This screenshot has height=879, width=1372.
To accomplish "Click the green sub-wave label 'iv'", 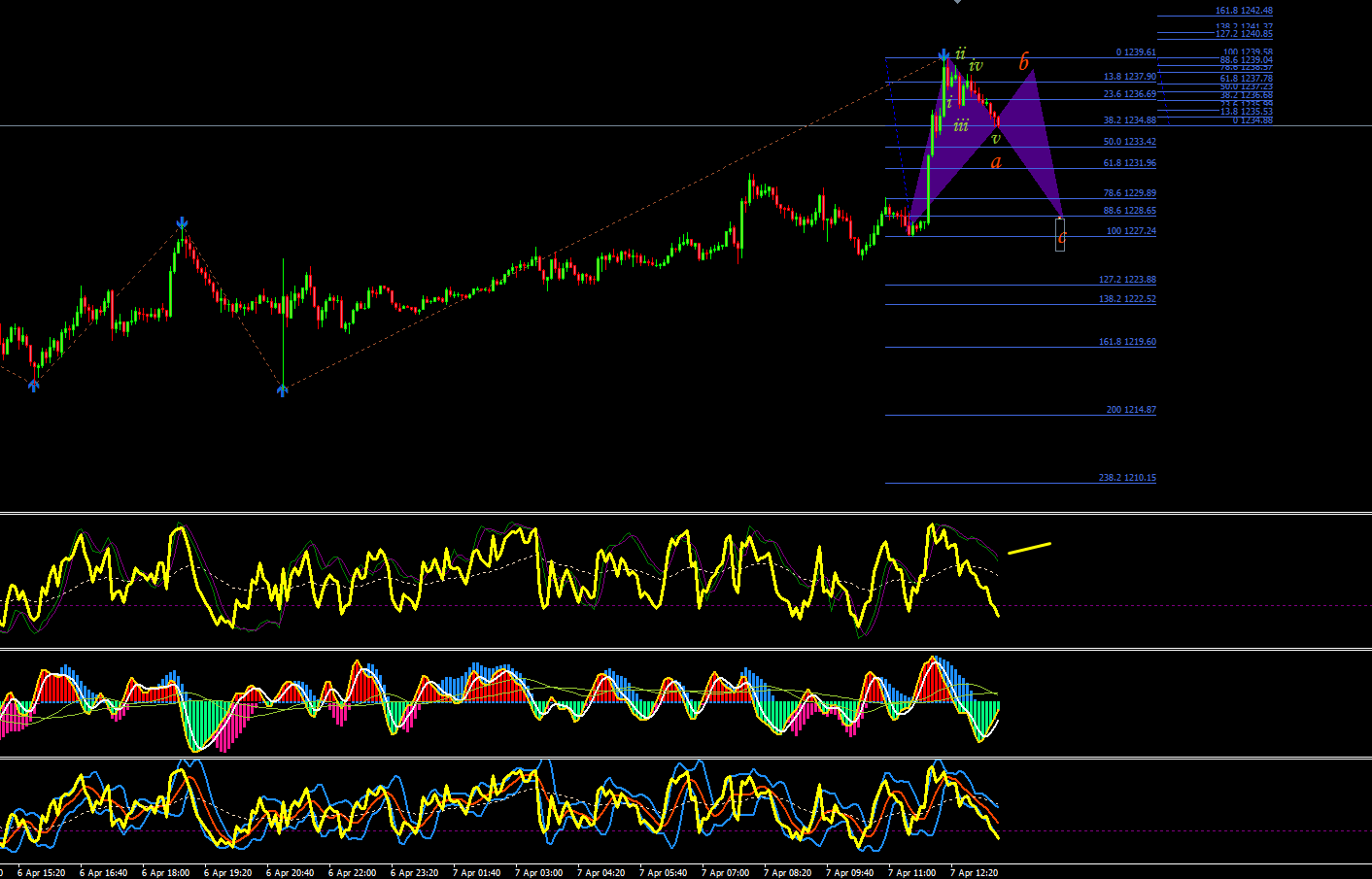I will tap(976, 65).
